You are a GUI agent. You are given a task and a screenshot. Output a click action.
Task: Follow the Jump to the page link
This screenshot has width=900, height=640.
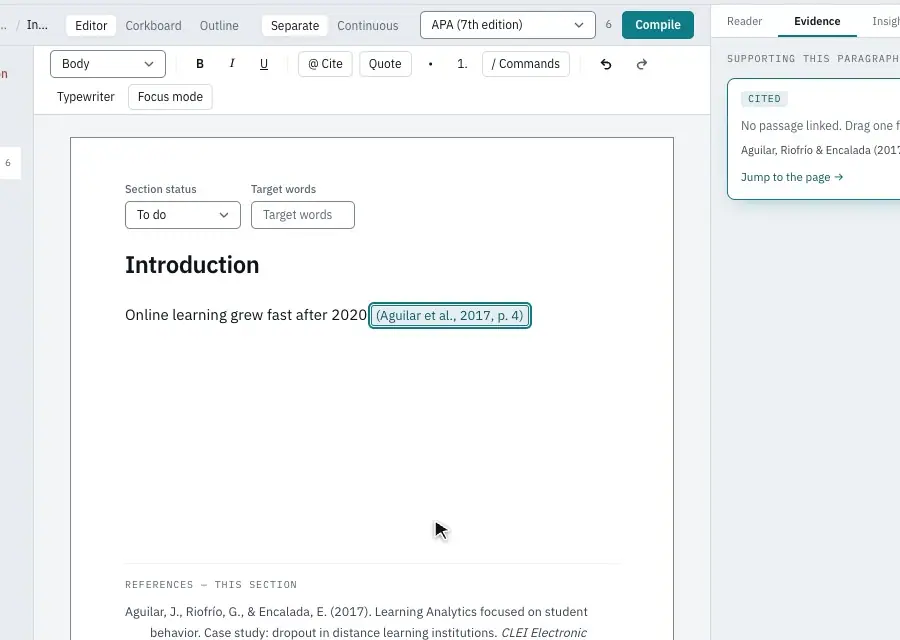coord(792,177)
